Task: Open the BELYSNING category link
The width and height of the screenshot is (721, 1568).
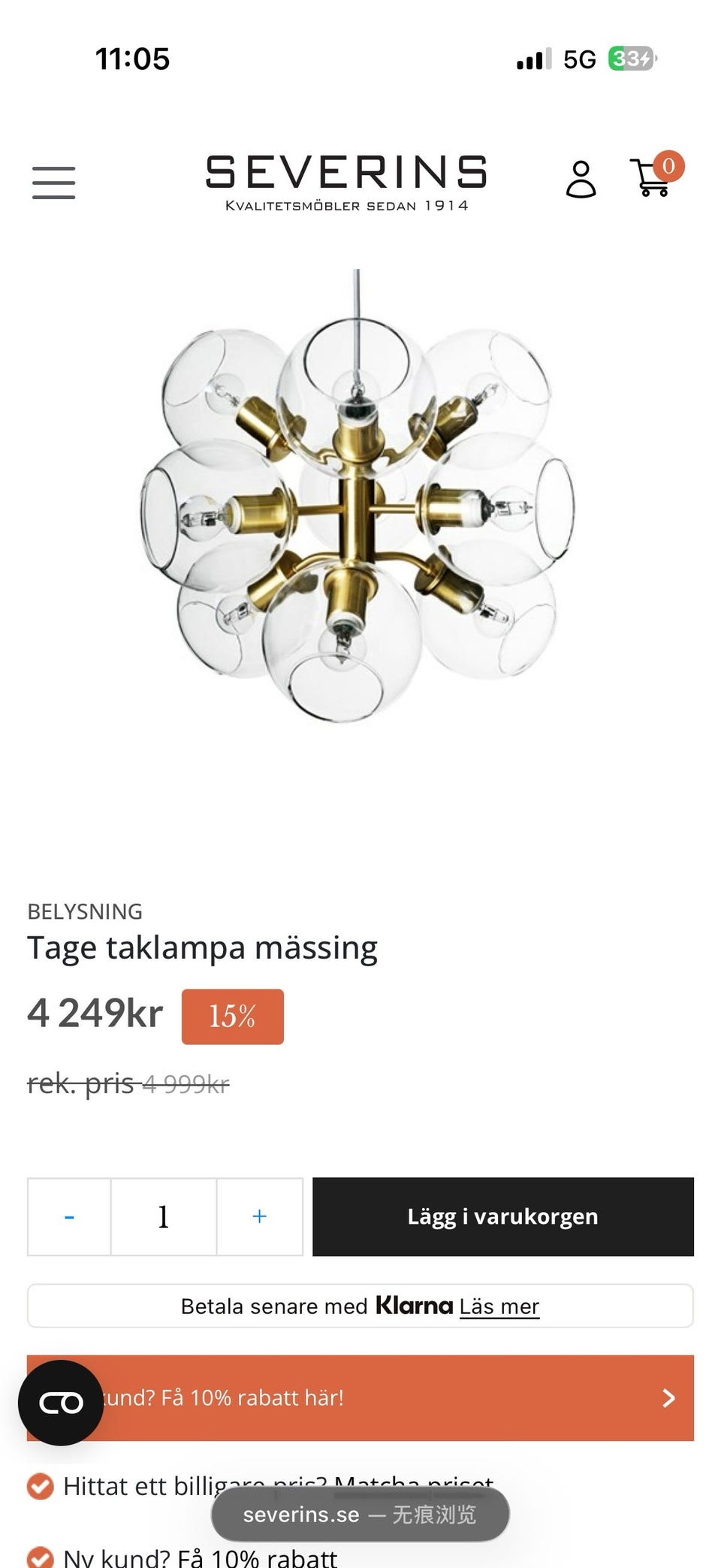Action: (85, 911)
